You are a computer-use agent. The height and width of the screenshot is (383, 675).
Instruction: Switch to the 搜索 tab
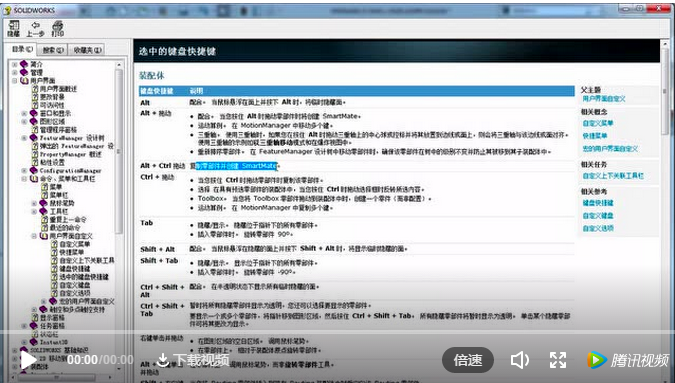(x=53, y=50)
